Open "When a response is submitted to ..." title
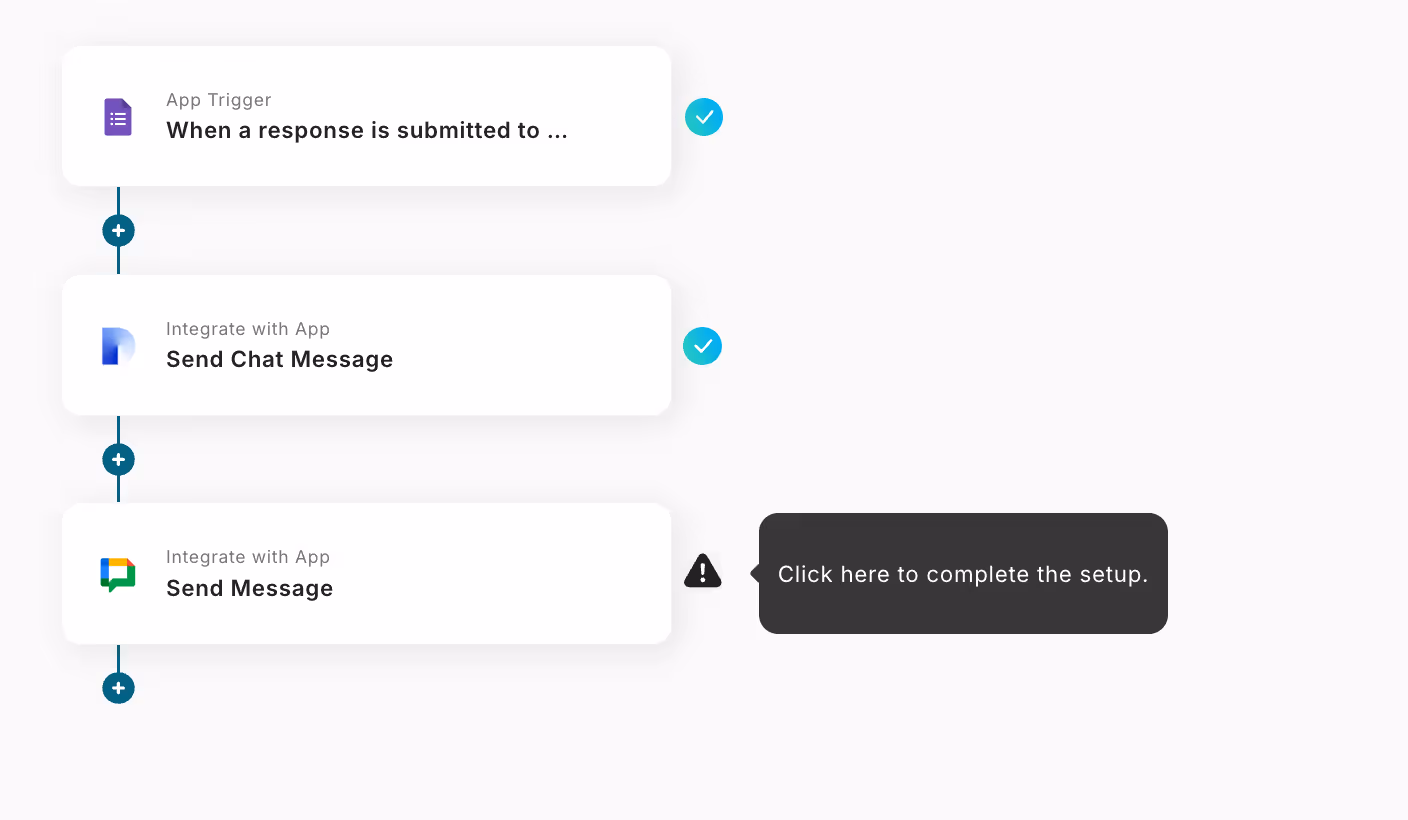Screen dimensions: 1408x820 (367, 130)
